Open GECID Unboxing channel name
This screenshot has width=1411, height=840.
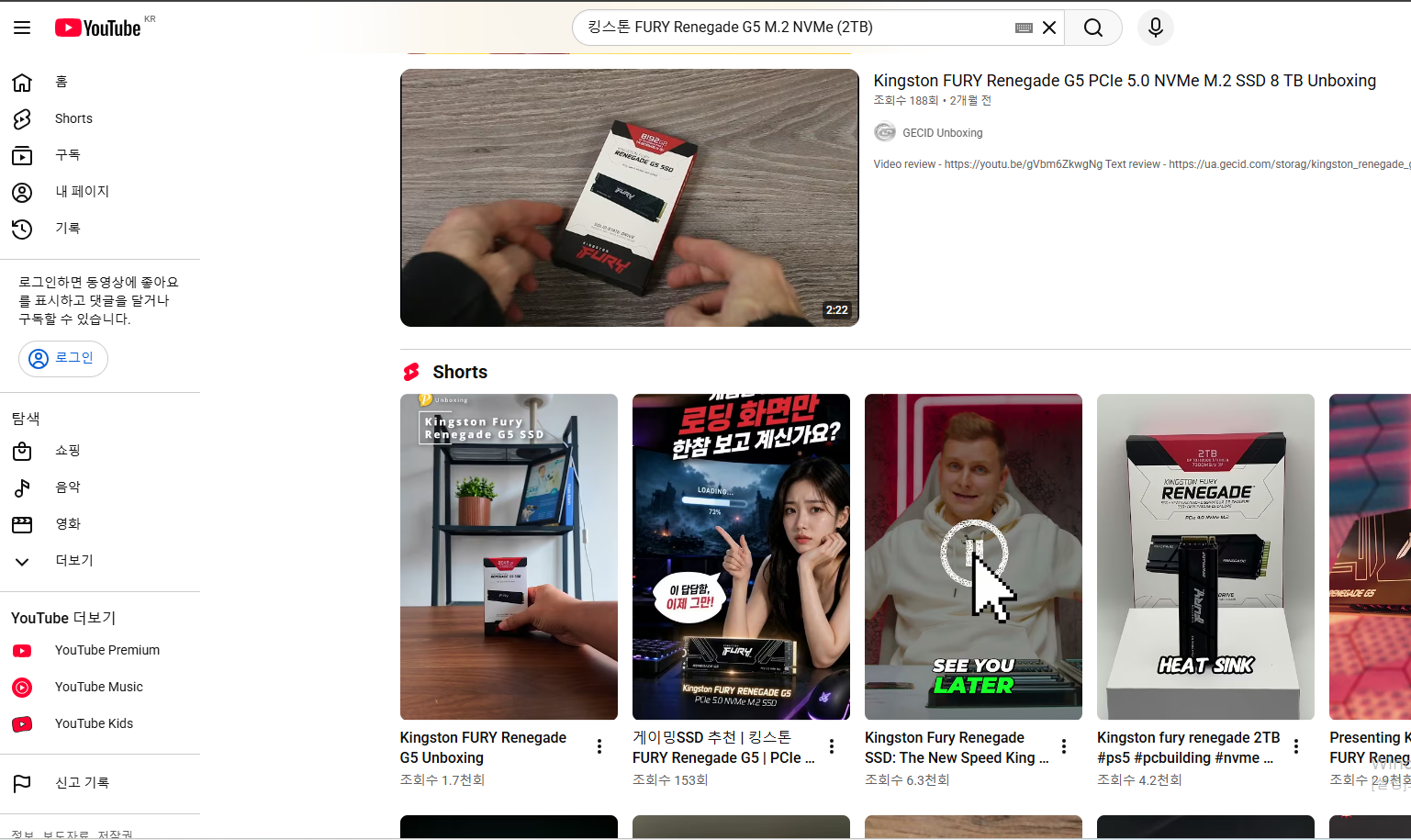[x=942, y=133]
